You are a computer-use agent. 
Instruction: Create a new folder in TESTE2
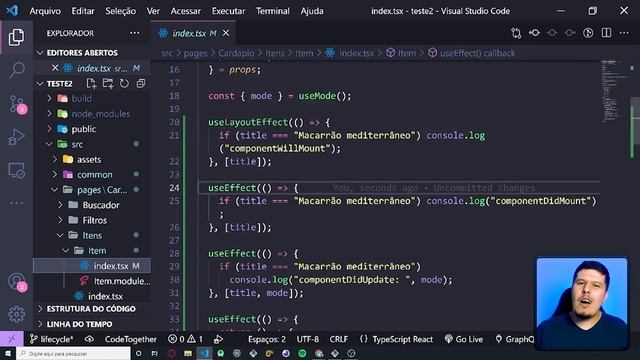tap(108, 84)
